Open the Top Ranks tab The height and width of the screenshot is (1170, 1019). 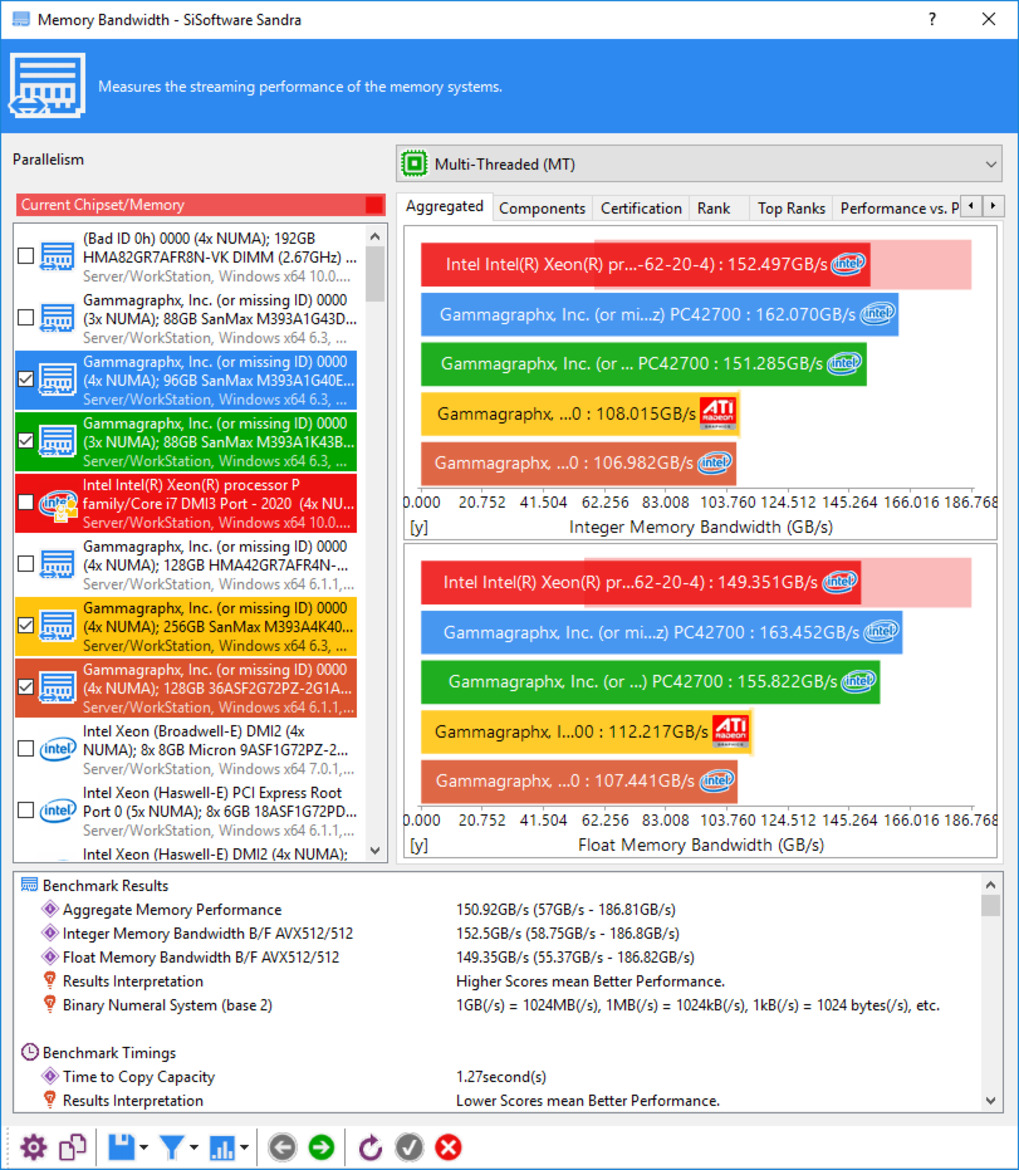(x=791, y=208)
